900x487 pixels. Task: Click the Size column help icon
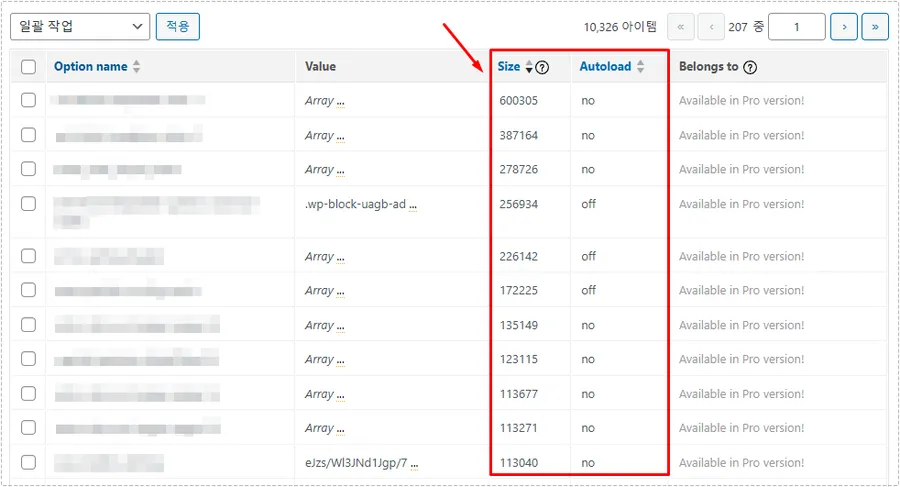point(542,67)
